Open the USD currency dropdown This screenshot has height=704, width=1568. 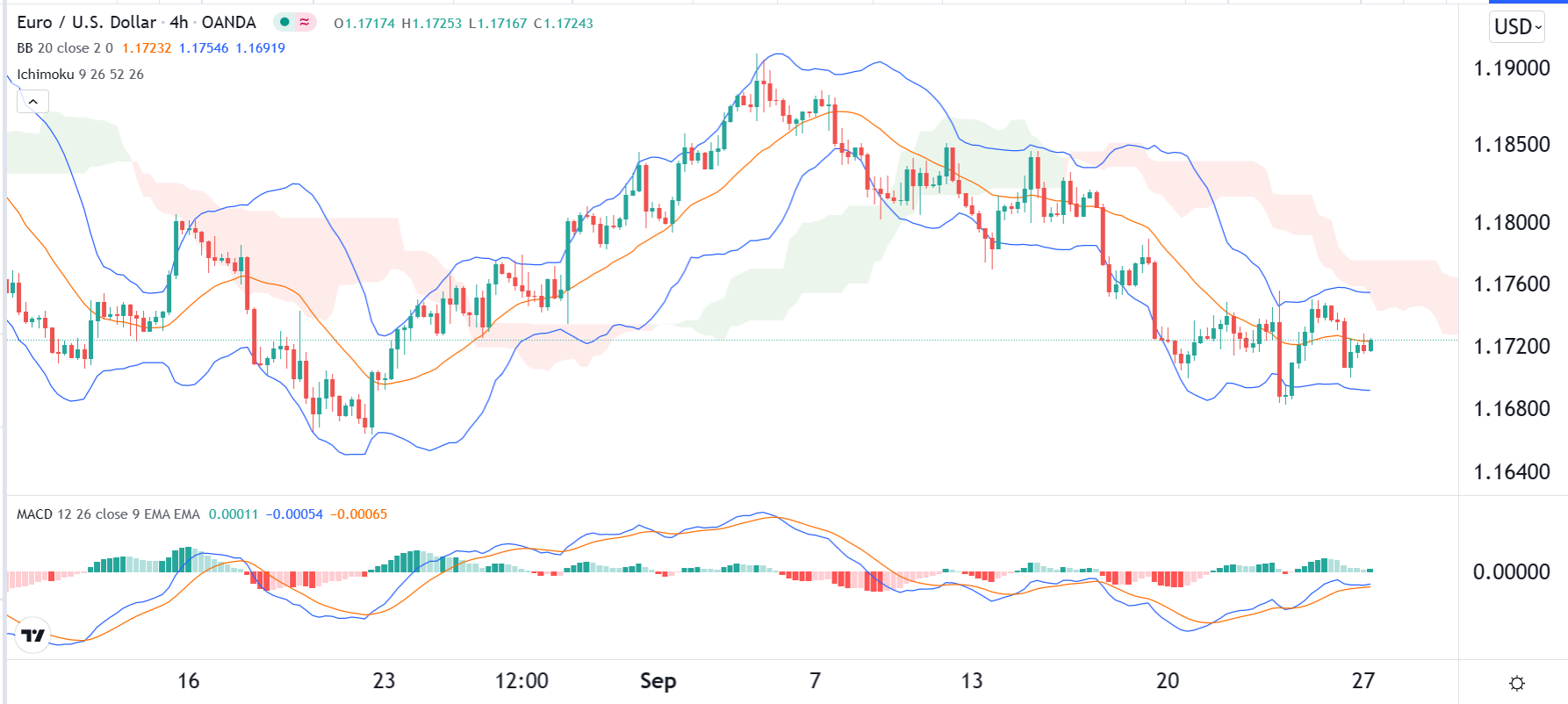(1517, 27)
